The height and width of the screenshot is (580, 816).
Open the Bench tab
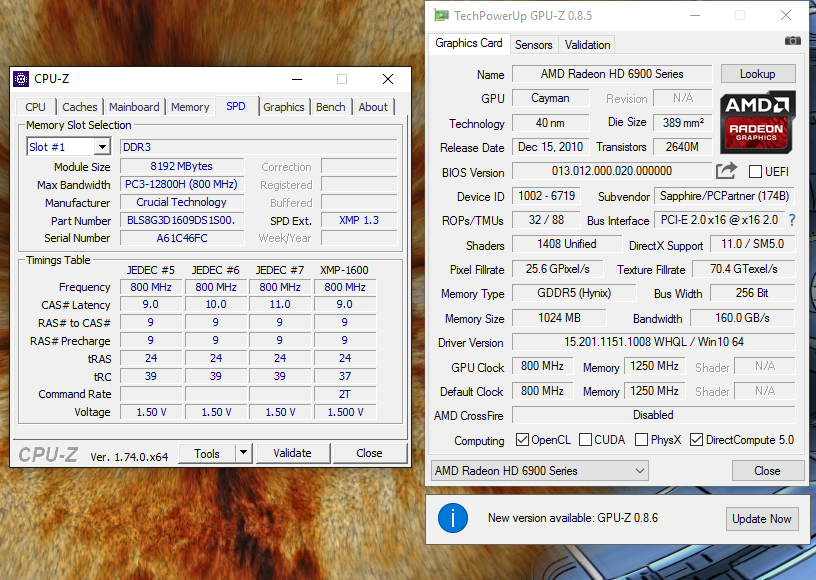pyautogui.click(x=330, y=107)
